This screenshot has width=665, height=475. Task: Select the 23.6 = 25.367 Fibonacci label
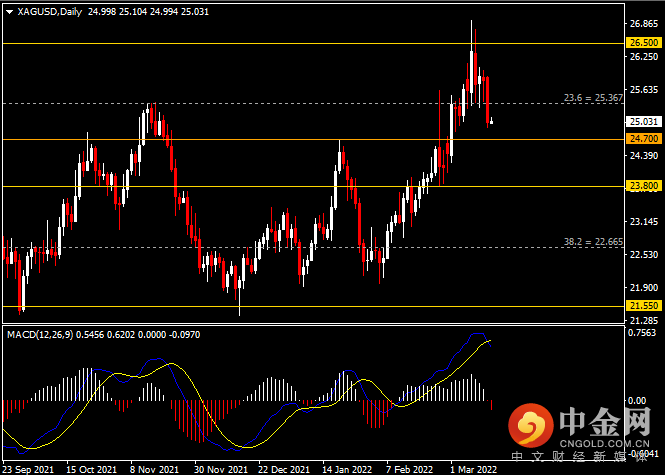click(x=593, y=98)
